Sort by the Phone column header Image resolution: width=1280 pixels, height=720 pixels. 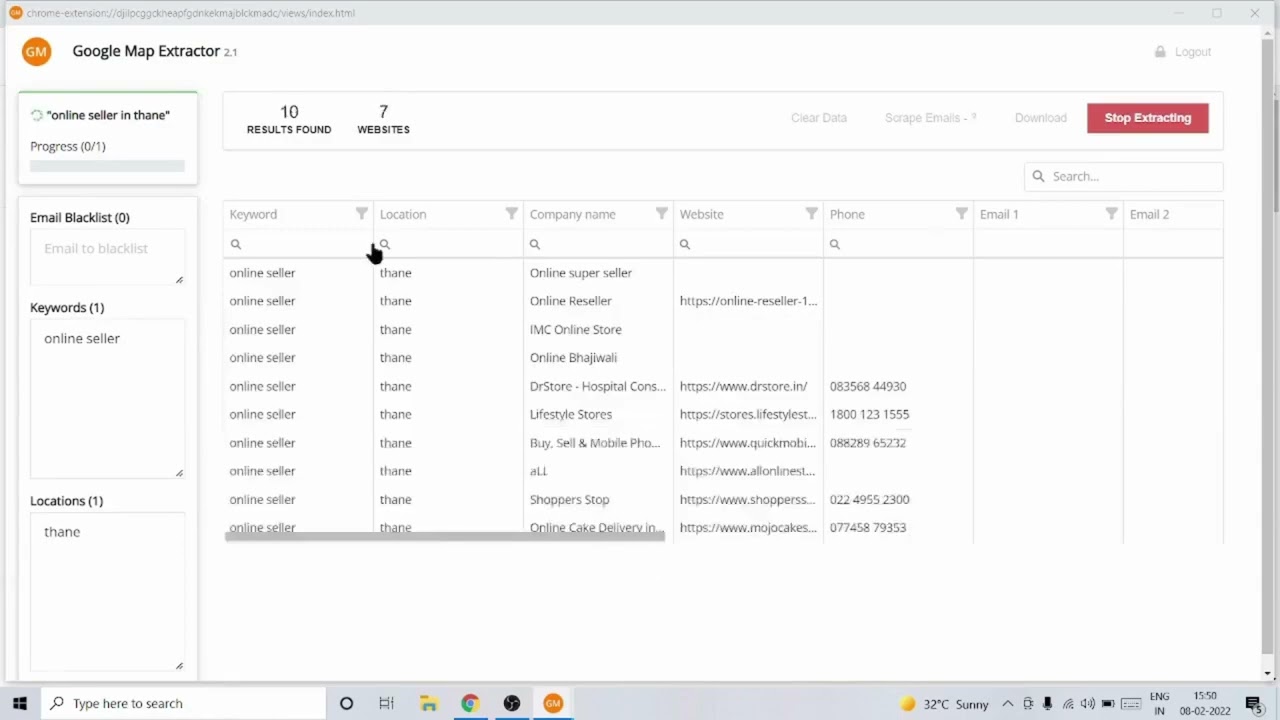(847, 214)
